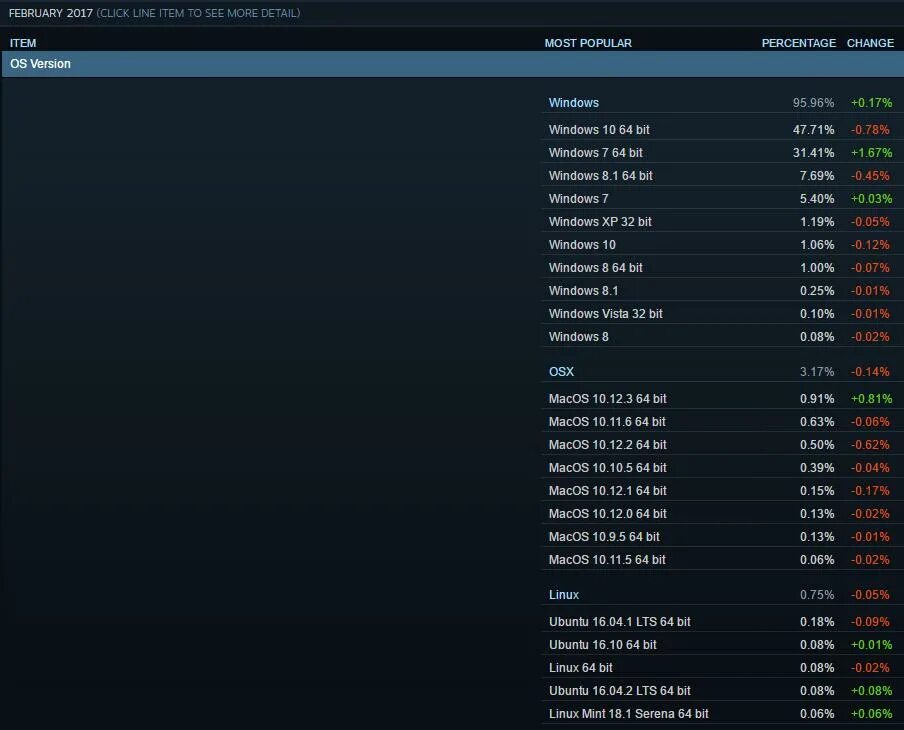Screen dimensions: 904x730
Task: Click the +0.81% change value
Action: click(872, 399)
